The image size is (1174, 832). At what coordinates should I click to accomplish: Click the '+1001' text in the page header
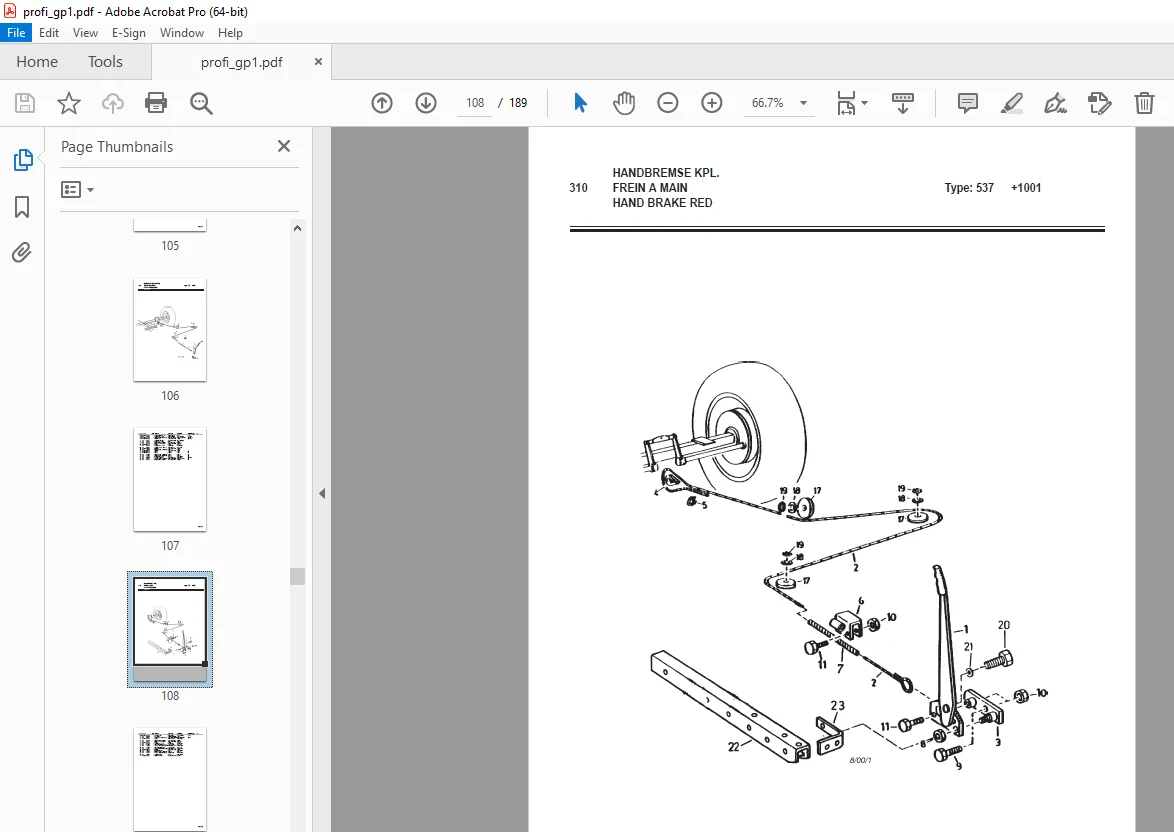pos(1026,188)
